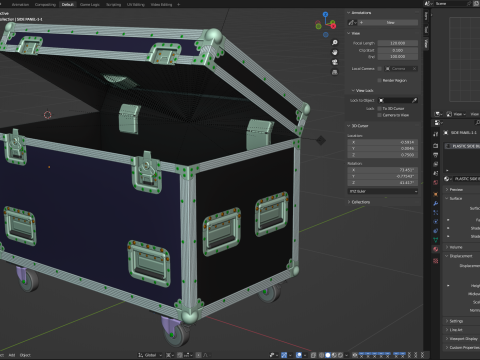Toggle viewport overlays button
The image size is (480, 360).
click(x=299, y=355)
